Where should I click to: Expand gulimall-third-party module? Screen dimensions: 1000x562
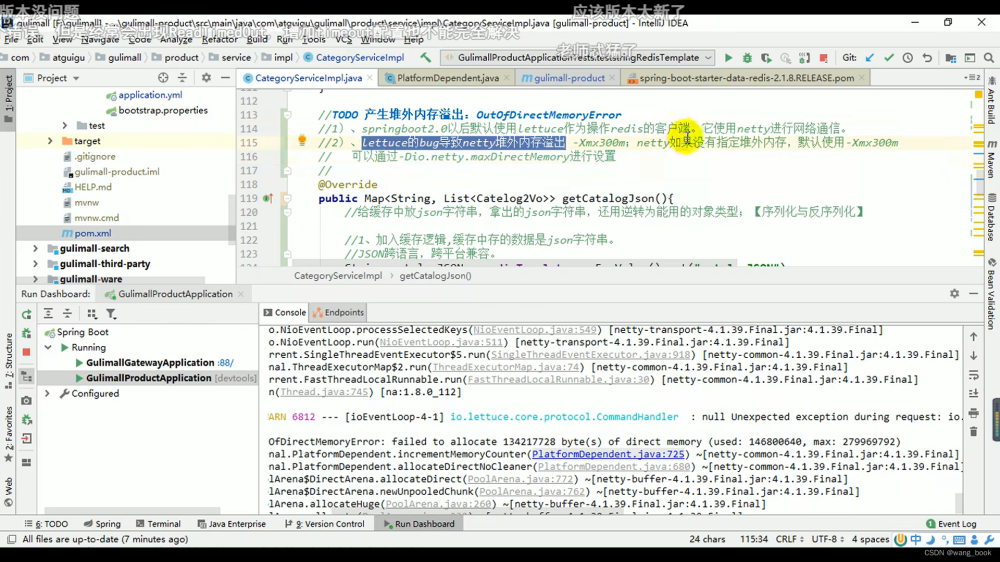click(35, 263)
